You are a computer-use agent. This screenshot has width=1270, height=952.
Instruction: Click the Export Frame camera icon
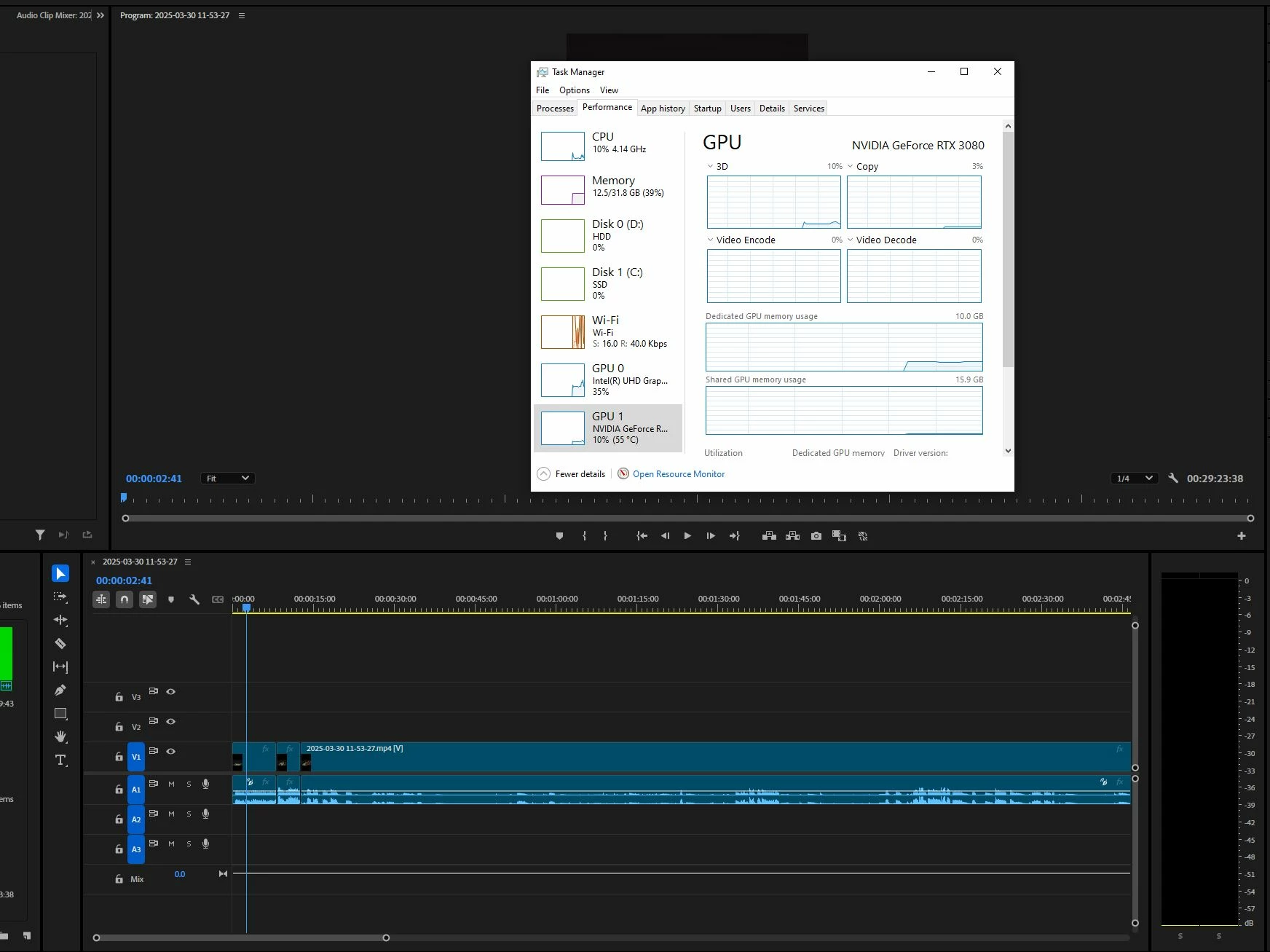point(816,536)
